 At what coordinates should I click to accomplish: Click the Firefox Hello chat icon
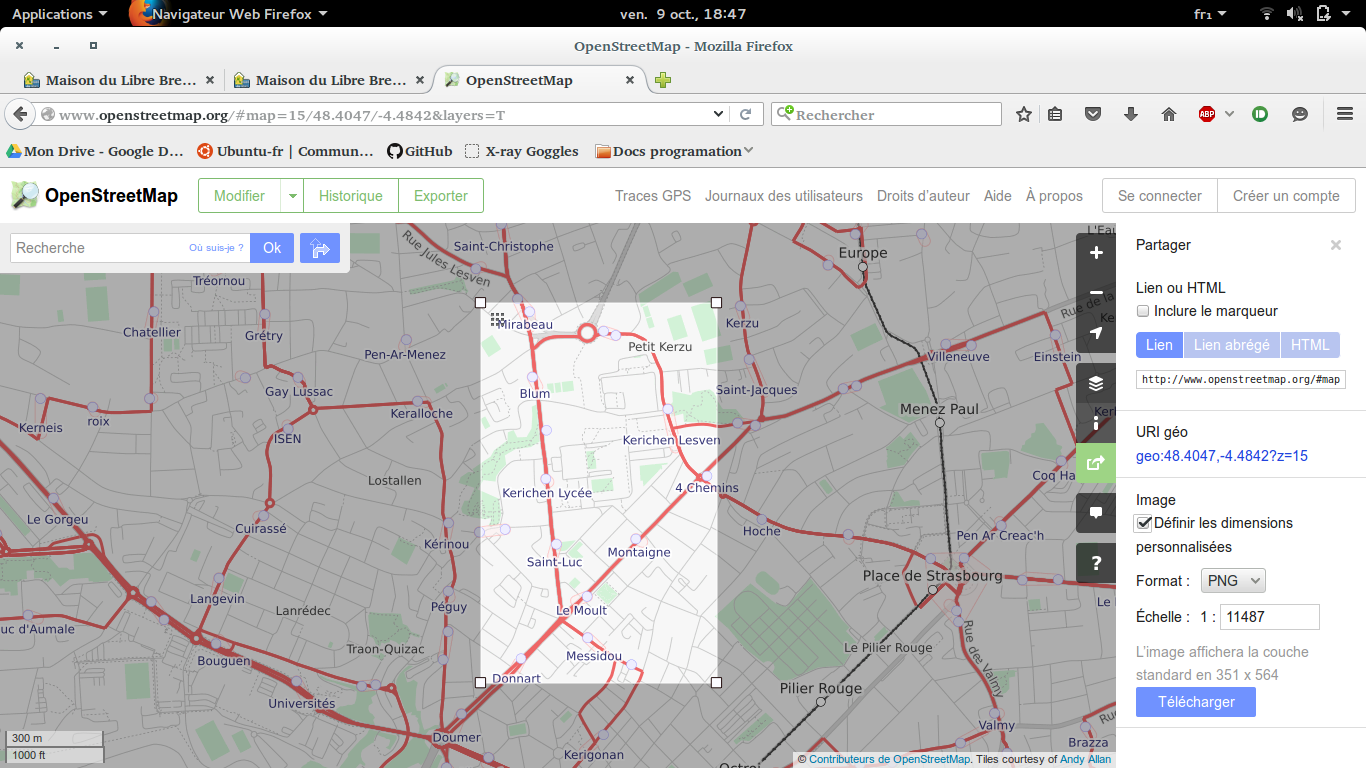[x=1299, y=115]
